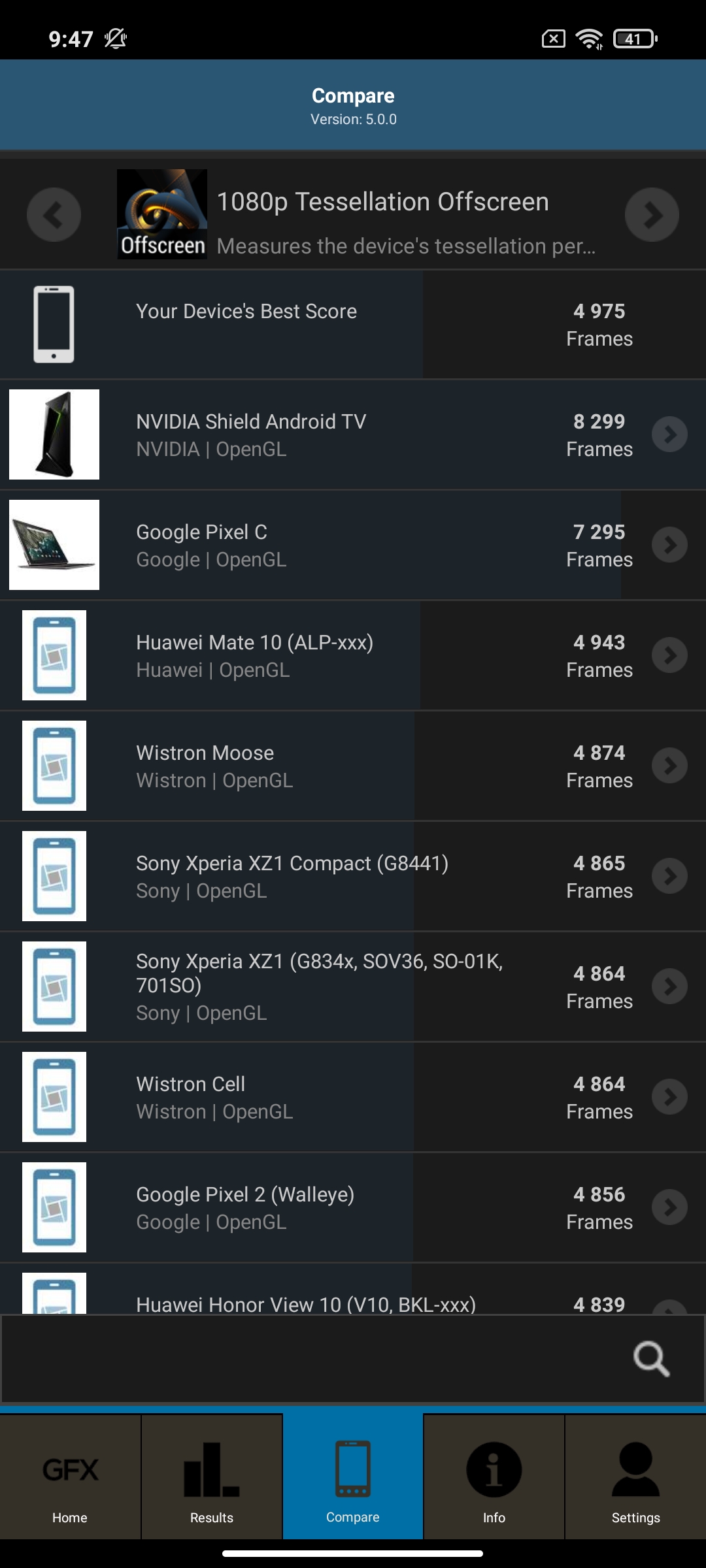Expand Google Pixel C details arrow

670,545
